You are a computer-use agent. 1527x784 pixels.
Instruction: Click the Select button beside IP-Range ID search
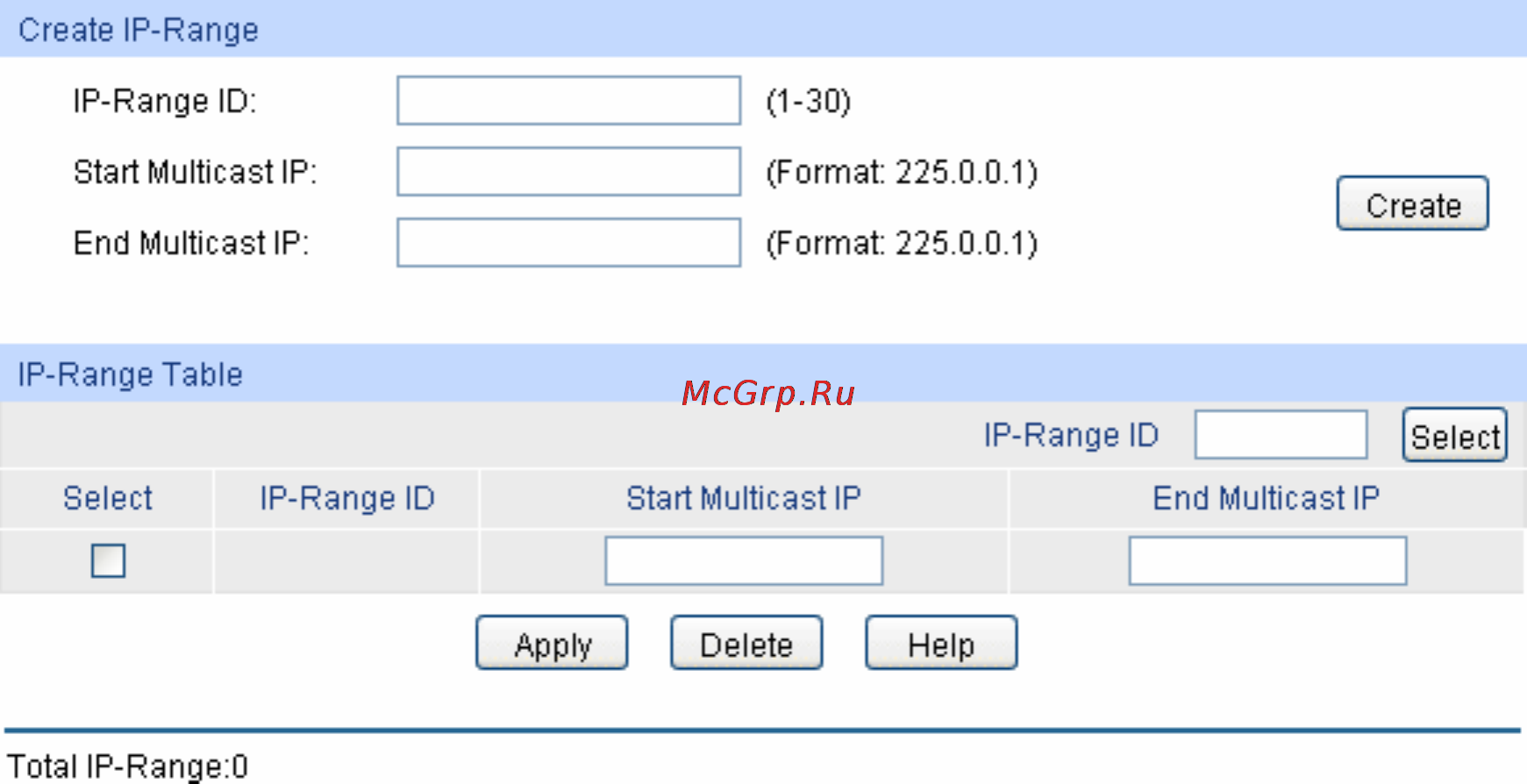[x=1454, y=435]
